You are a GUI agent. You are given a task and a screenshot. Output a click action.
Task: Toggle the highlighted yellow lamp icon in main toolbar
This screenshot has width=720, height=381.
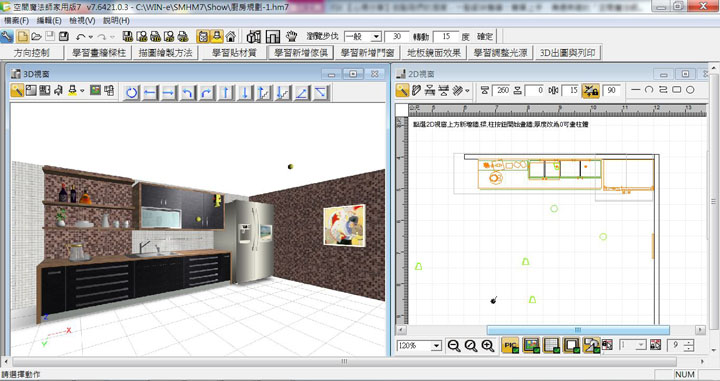coord(216,36)
